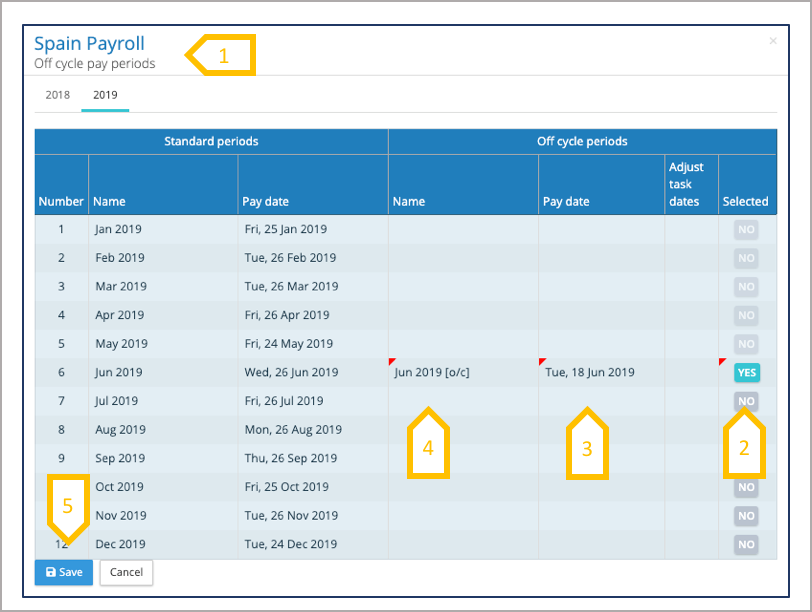Viewport: 812px width, 612px height.
Task: Select the 2019 tab
Action: pyautogui.click(x=105, y=95)
